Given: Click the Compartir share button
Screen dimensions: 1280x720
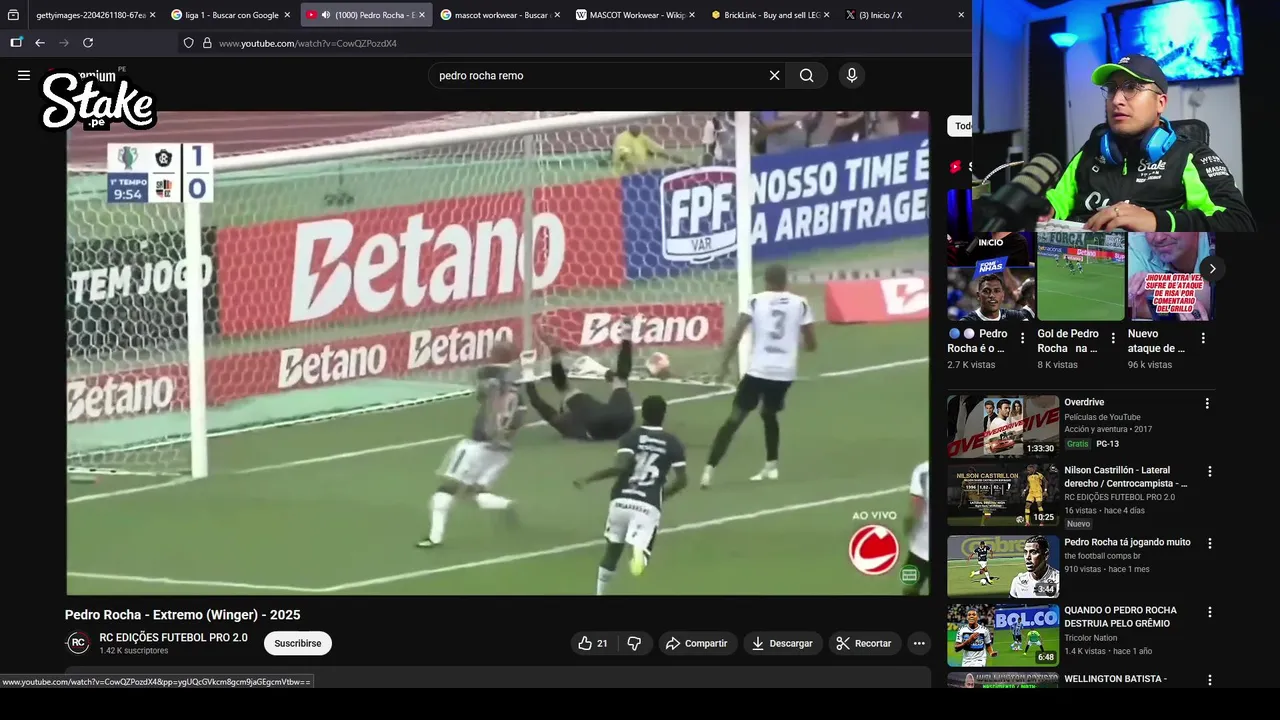Looking at the screenshot, I should 697,643.
